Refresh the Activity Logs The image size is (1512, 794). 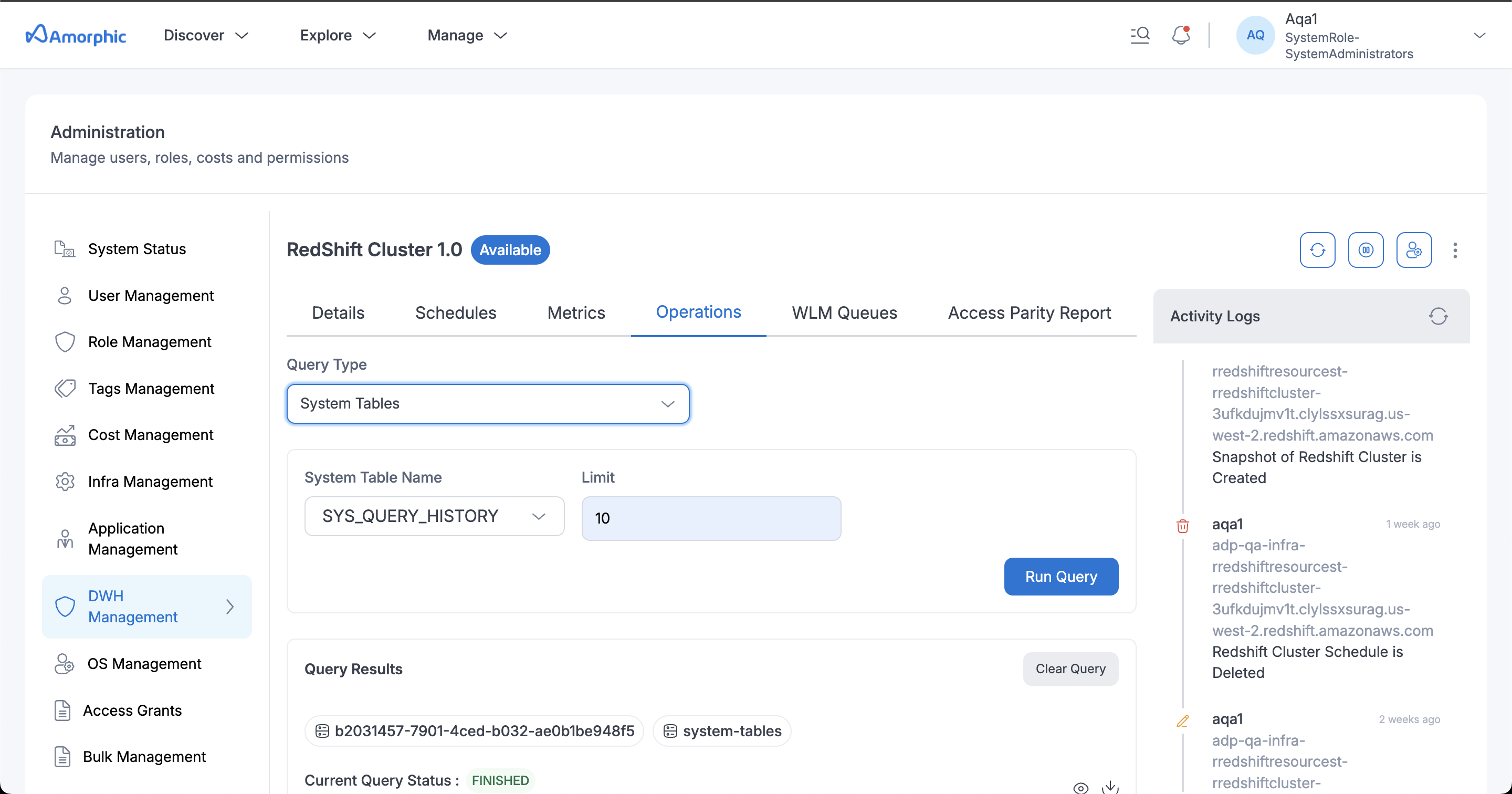[x=1438, y=317]
